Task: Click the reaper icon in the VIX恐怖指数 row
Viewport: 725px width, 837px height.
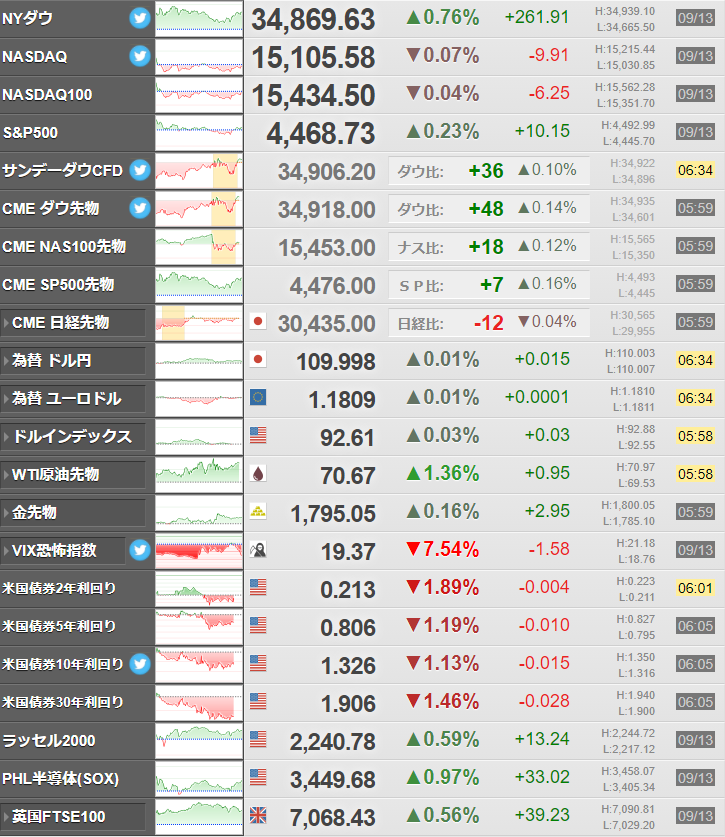Action: [258, 550]
